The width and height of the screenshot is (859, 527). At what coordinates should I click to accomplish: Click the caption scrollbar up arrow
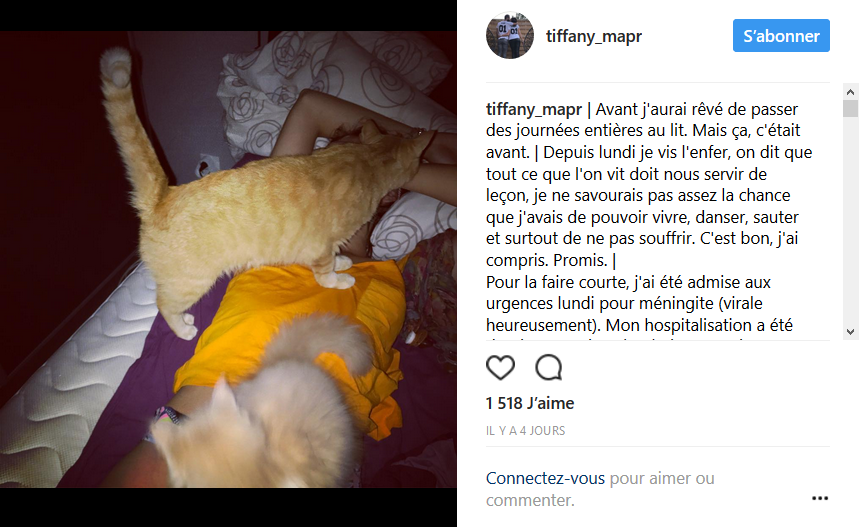(850, 92)
